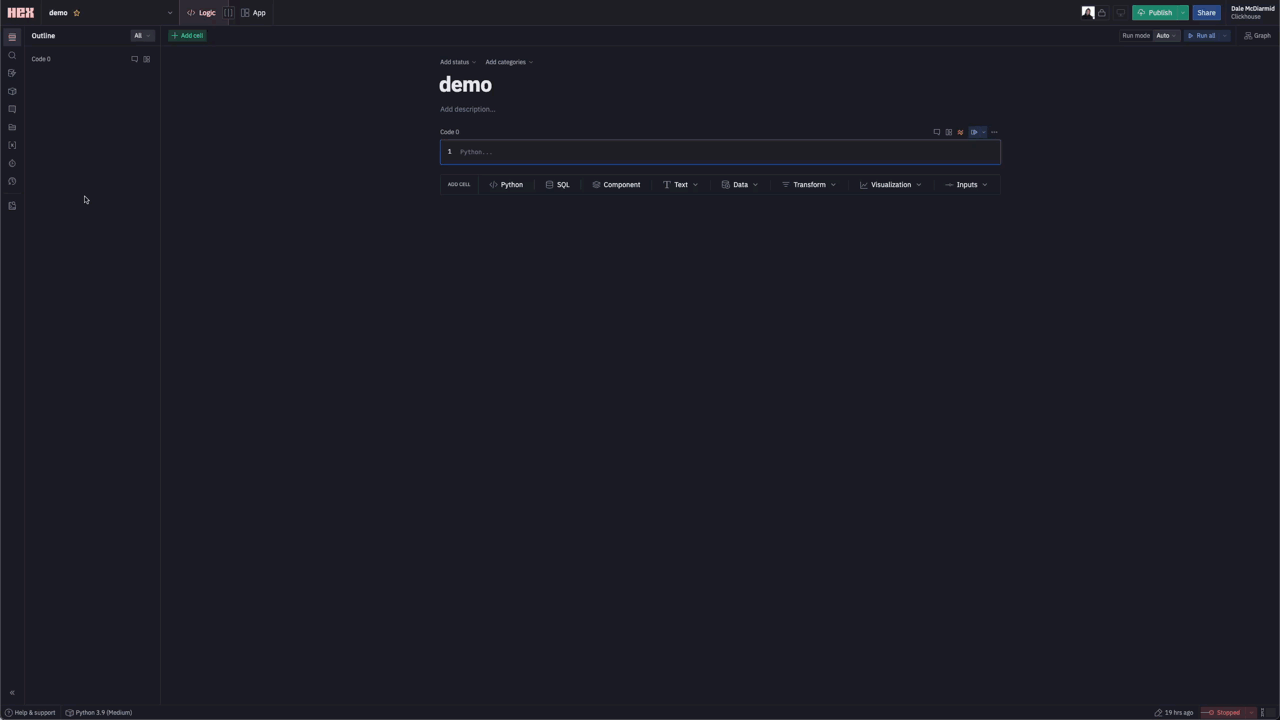1280x720 pixels.
Task: Open the variables [x] sidebar panel
Action: pyautogui.click(x=12, y=145)
